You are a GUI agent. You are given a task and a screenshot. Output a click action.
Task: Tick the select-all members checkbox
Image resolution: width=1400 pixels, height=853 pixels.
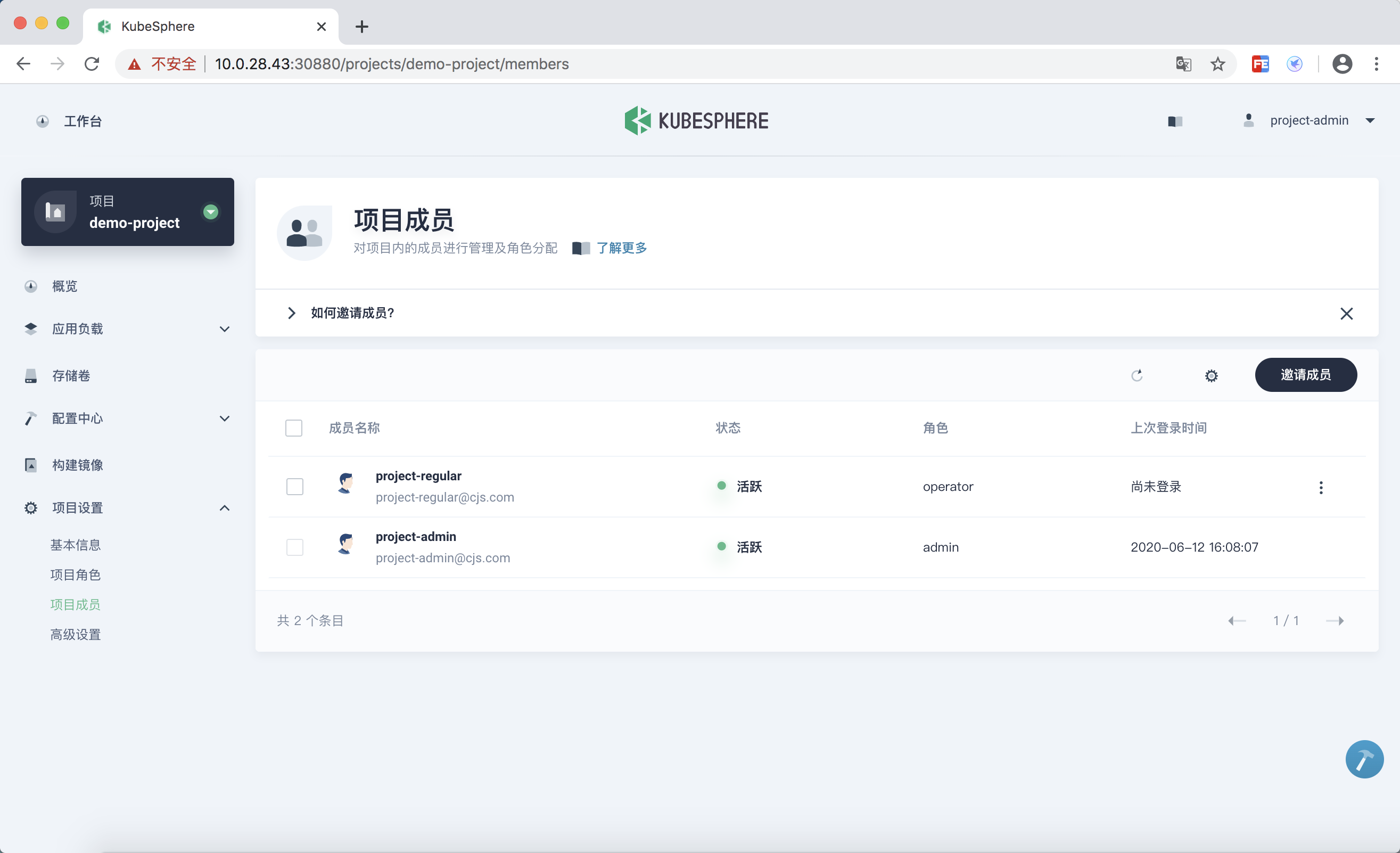pos(294,428)
